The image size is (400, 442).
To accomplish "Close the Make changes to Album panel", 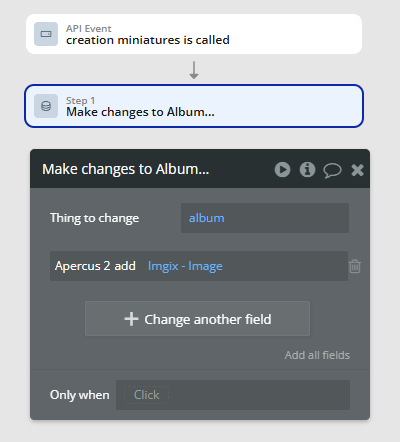I will pos(357,170).
